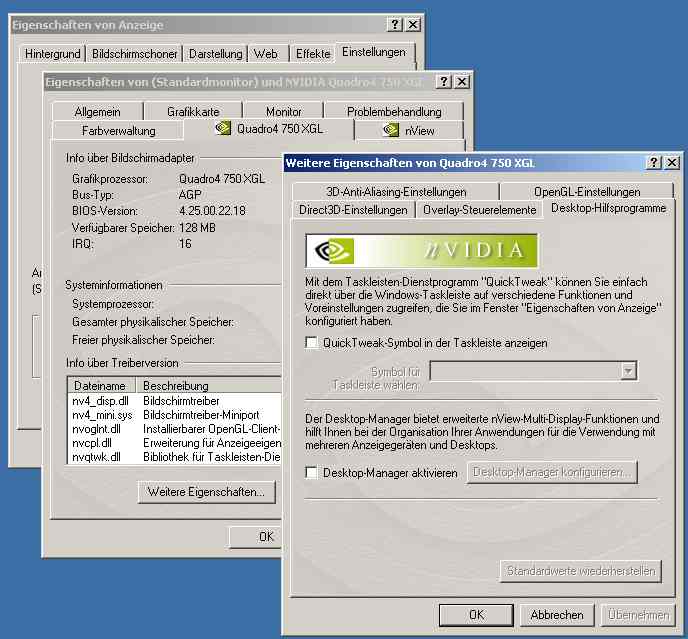
Task: Select the Problembehandlung tab
Action: click(394, 111)
